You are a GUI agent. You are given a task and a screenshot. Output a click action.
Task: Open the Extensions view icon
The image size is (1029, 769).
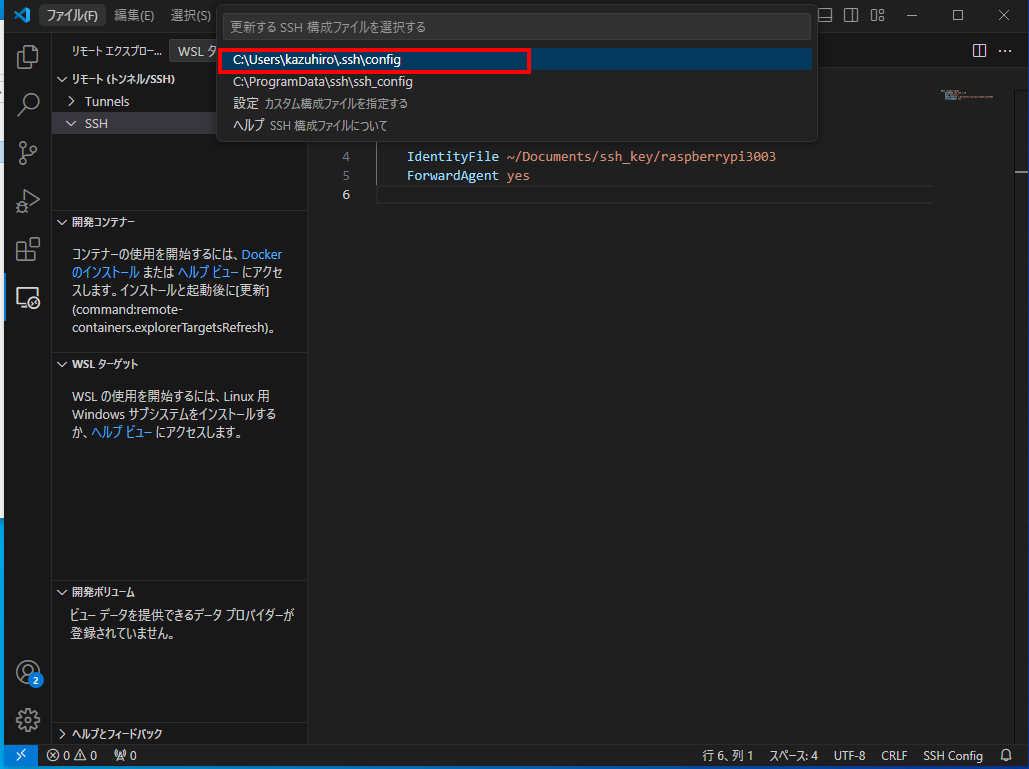tap(28, 249)
